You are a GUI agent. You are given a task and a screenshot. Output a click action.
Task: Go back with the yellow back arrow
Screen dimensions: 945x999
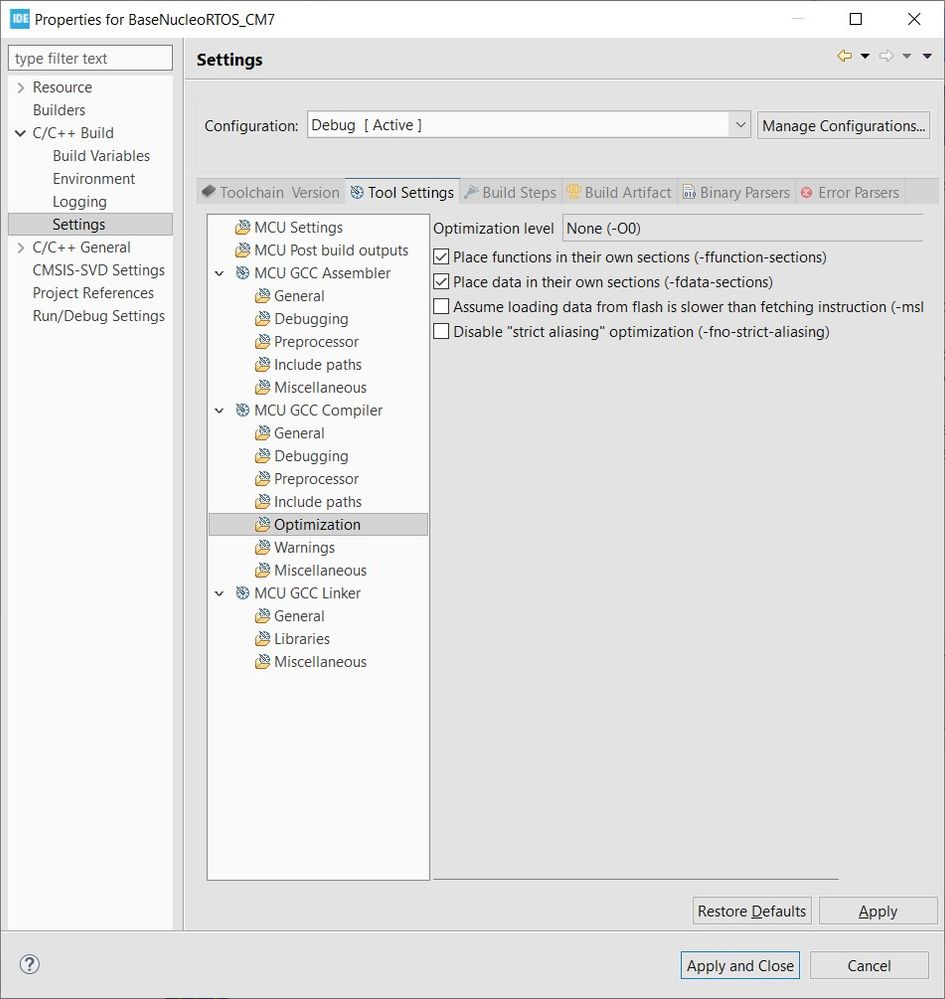pos(844,56)
